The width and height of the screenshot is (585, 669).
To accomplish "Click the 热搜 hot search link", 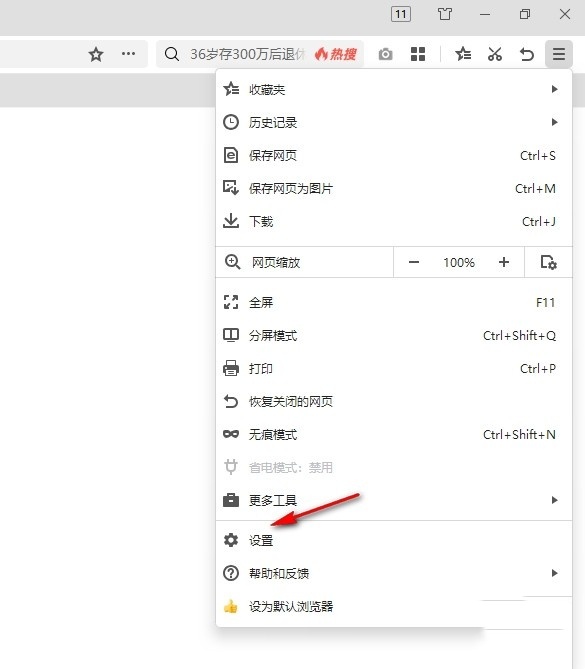I will pos(336,54).
